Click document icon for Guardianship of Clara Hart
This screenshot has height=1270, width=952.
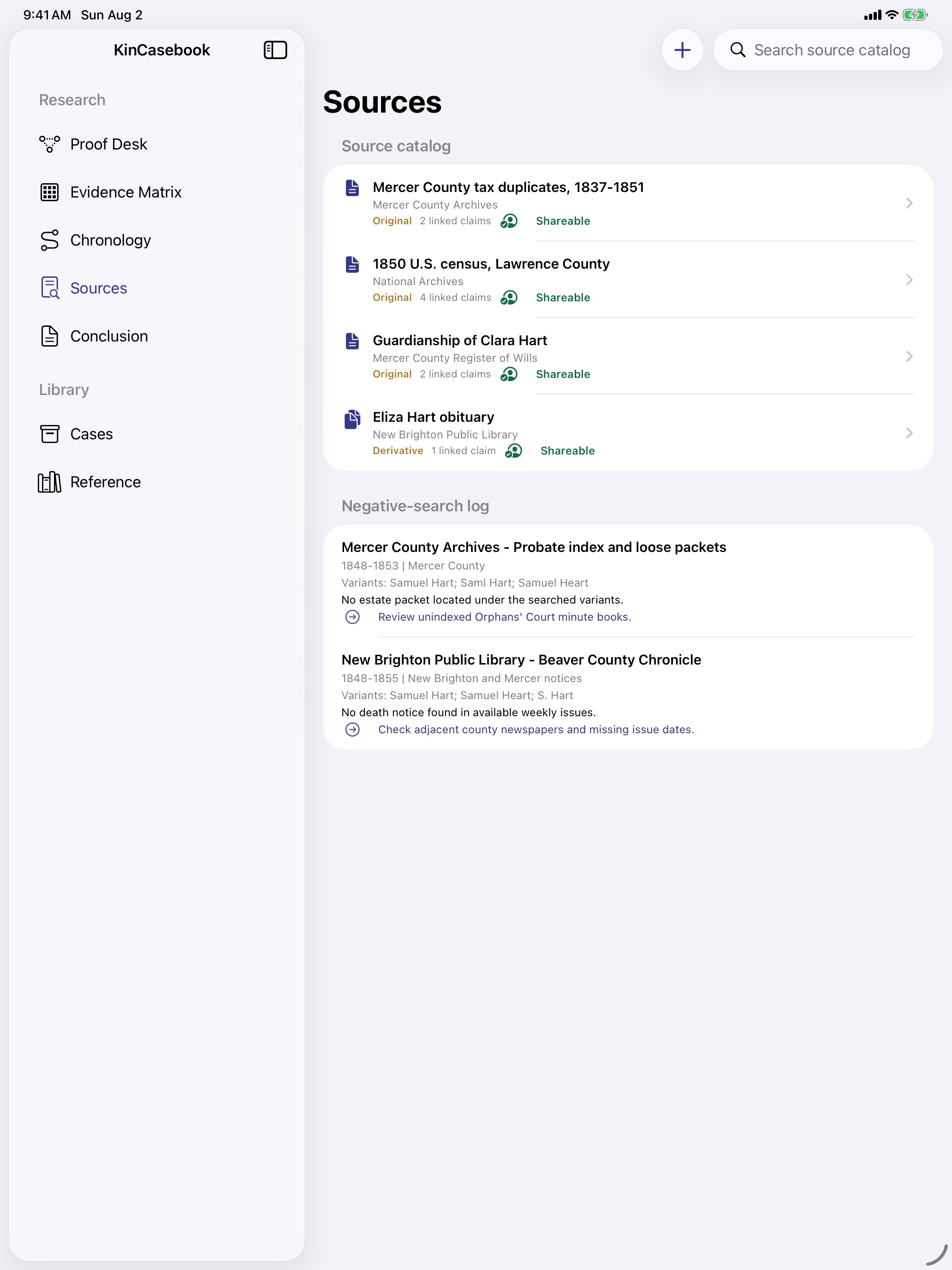(352, 341)
